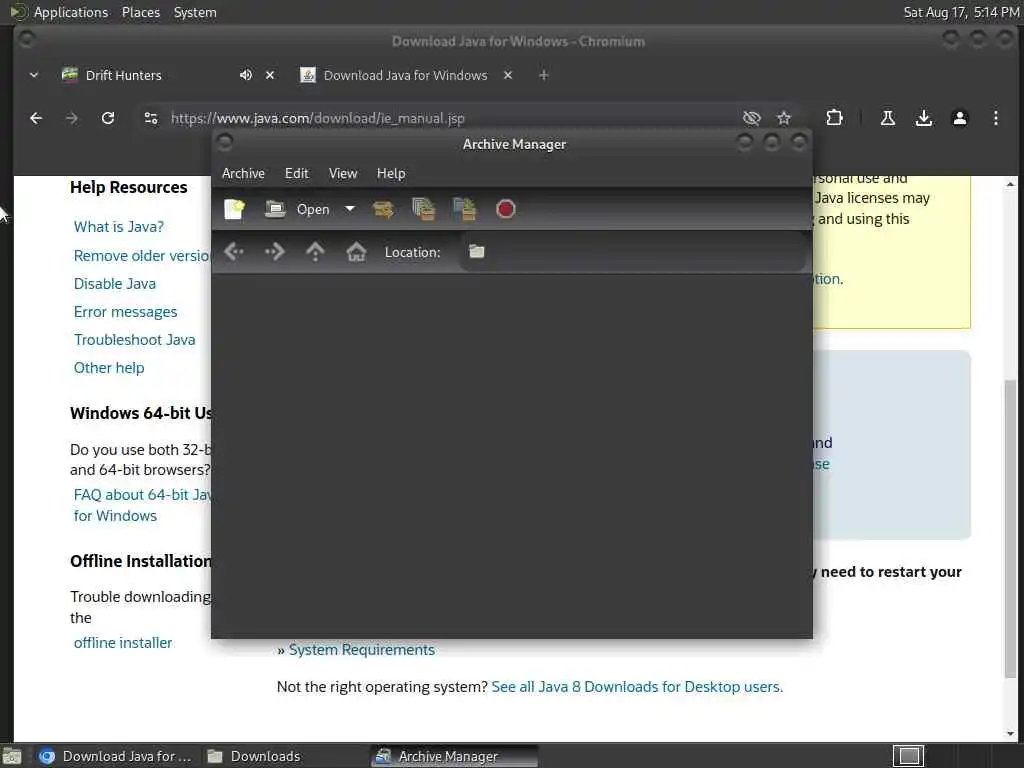Open the Chromium profile icon
Screen dimensions: 1024x768
959,118
